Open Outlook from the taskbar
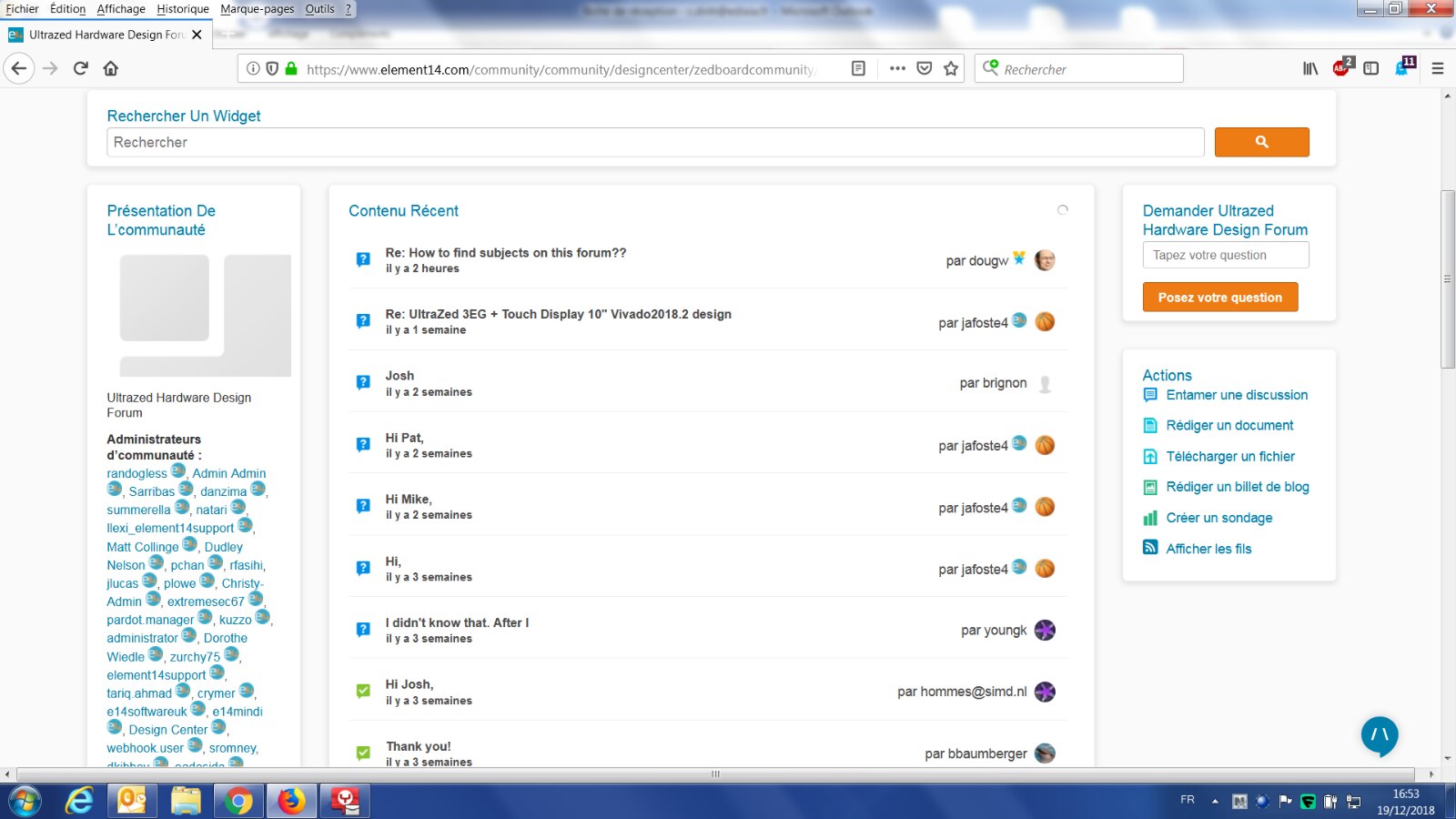Image resolution: width=1456 pixels, height=819 pixels. click(x=132, y=801)
